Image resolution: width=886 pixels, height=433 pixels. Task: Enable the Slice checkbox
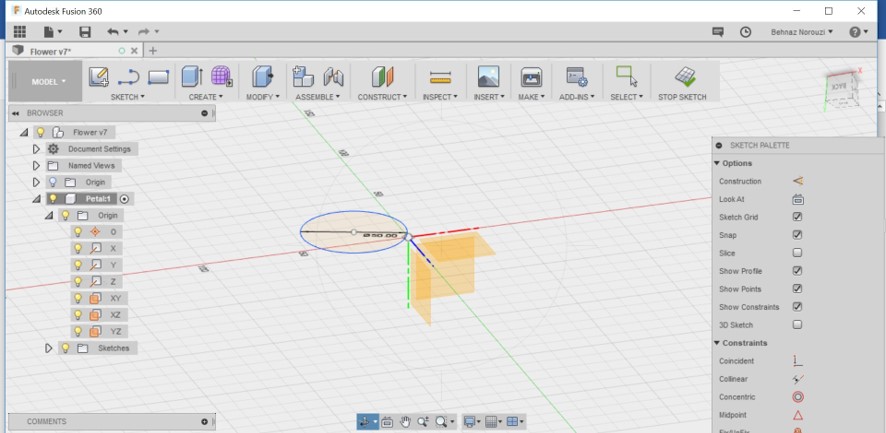797,253
